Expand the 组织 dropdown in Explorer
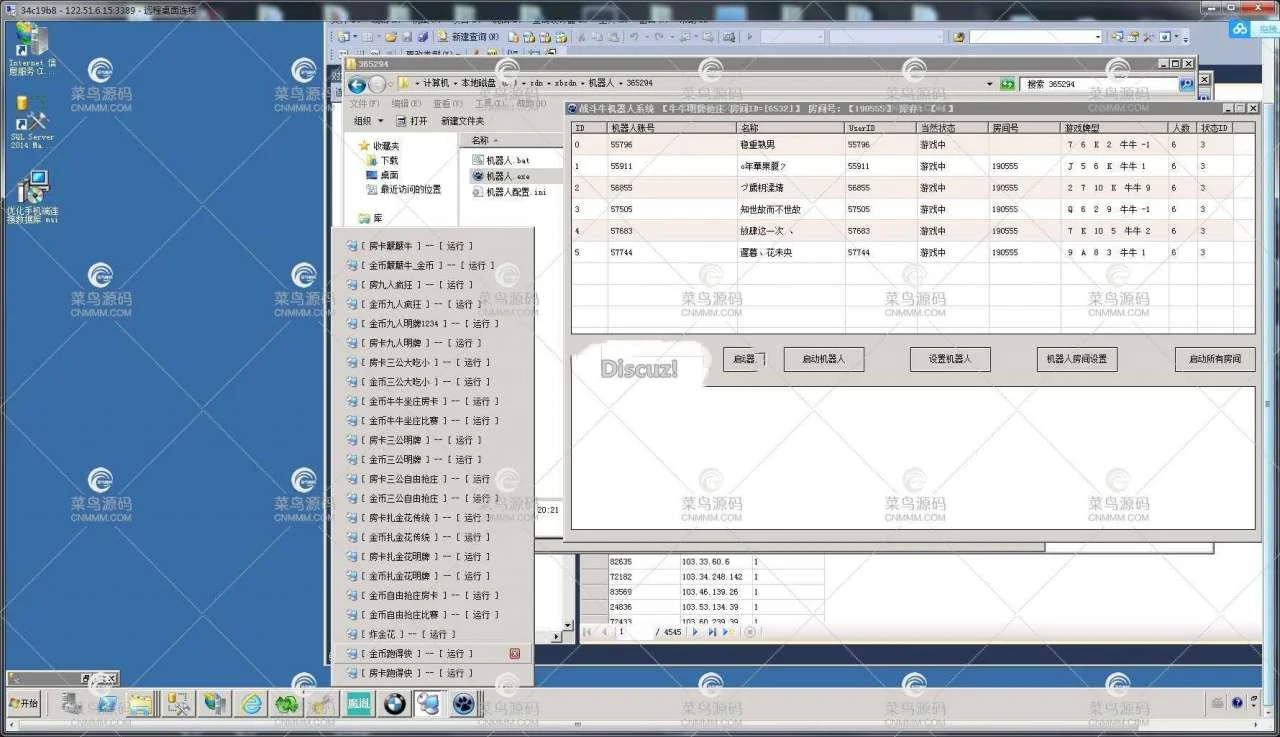 click(369, 121)
